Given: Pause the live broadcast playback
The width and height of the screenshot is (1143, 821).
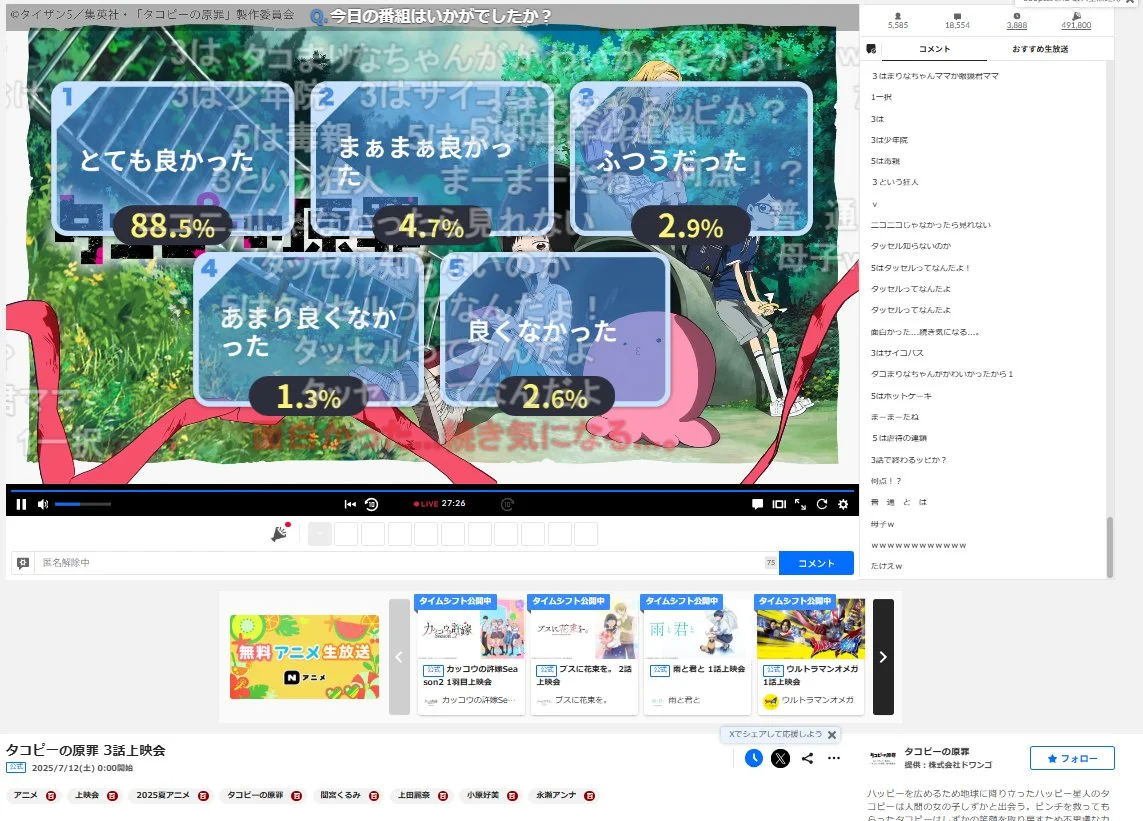Looking at the screenshot, I should click(x=21, y=504).
